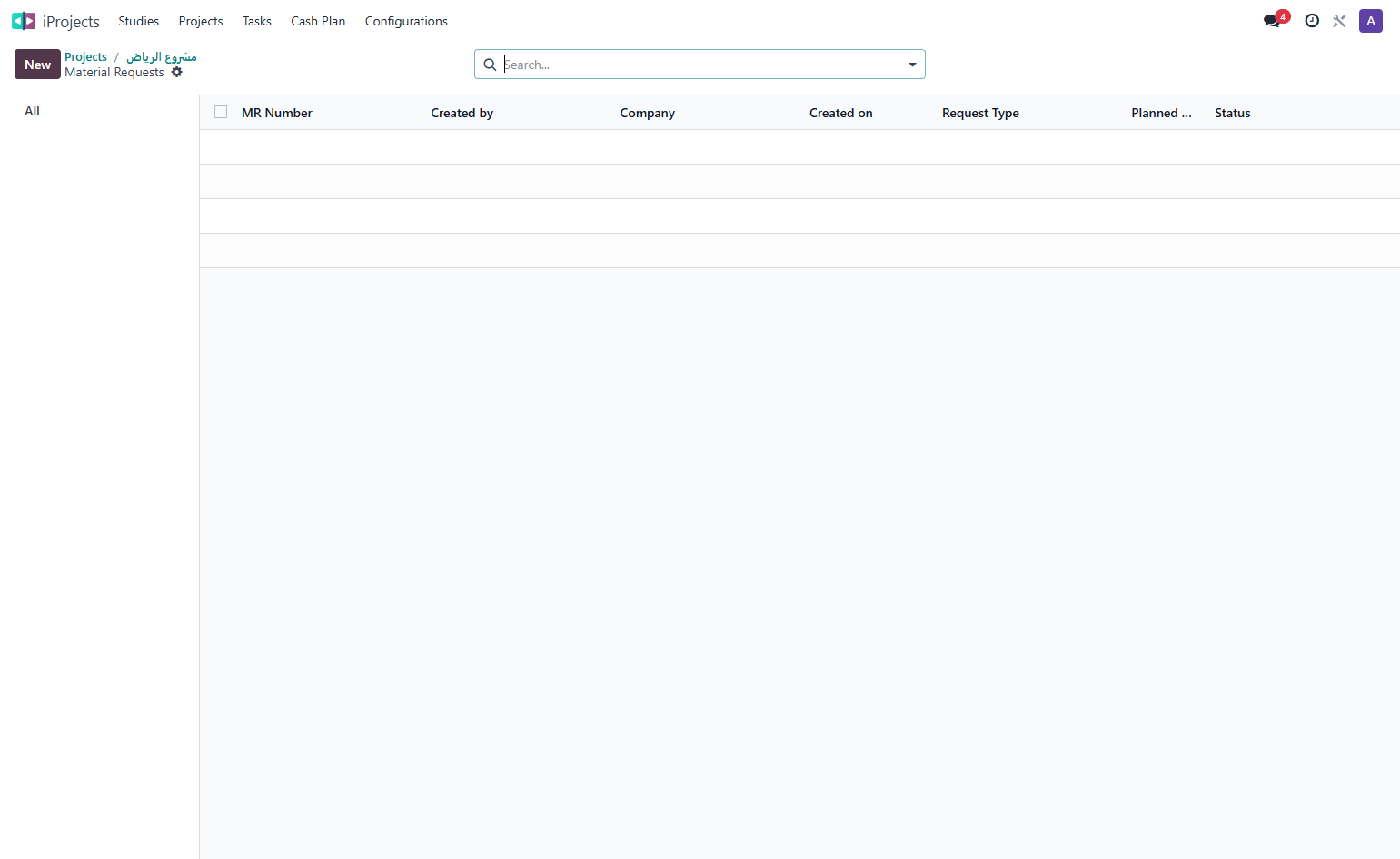The height and width of the screenshot is (859, 1400).
Task: Select all rows checkbox in header
Action: (221, 112)
